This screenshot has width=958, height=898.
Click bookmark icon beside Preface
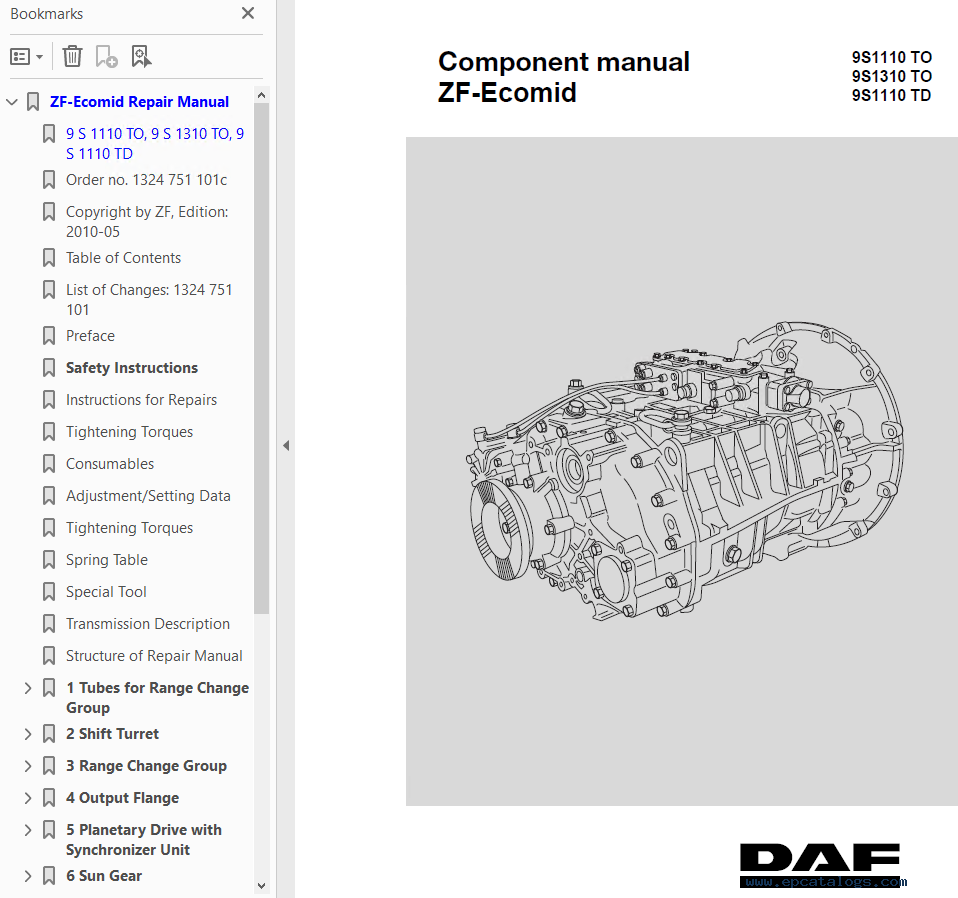pos(49,336)
